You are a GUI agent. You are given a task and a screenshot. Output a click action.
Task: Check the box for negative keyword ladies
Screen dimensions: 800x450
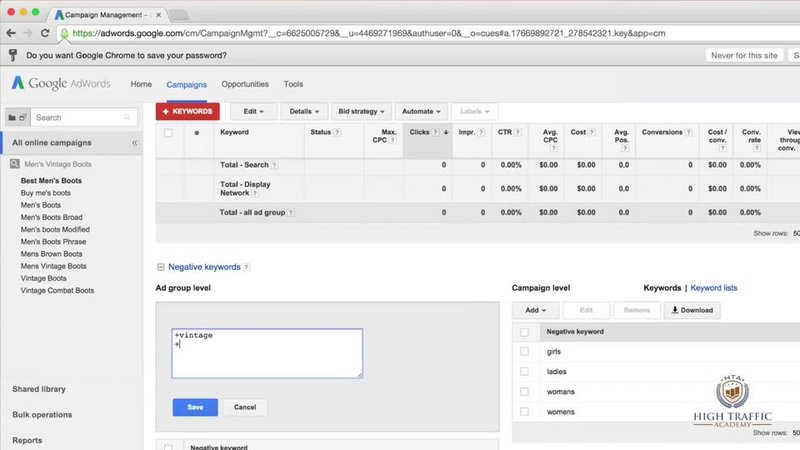click(524, 371)
